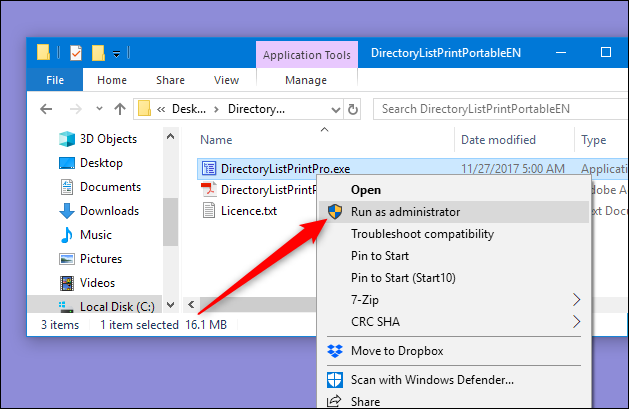Expand the CRC SHA submenu

tap(454, 322)
